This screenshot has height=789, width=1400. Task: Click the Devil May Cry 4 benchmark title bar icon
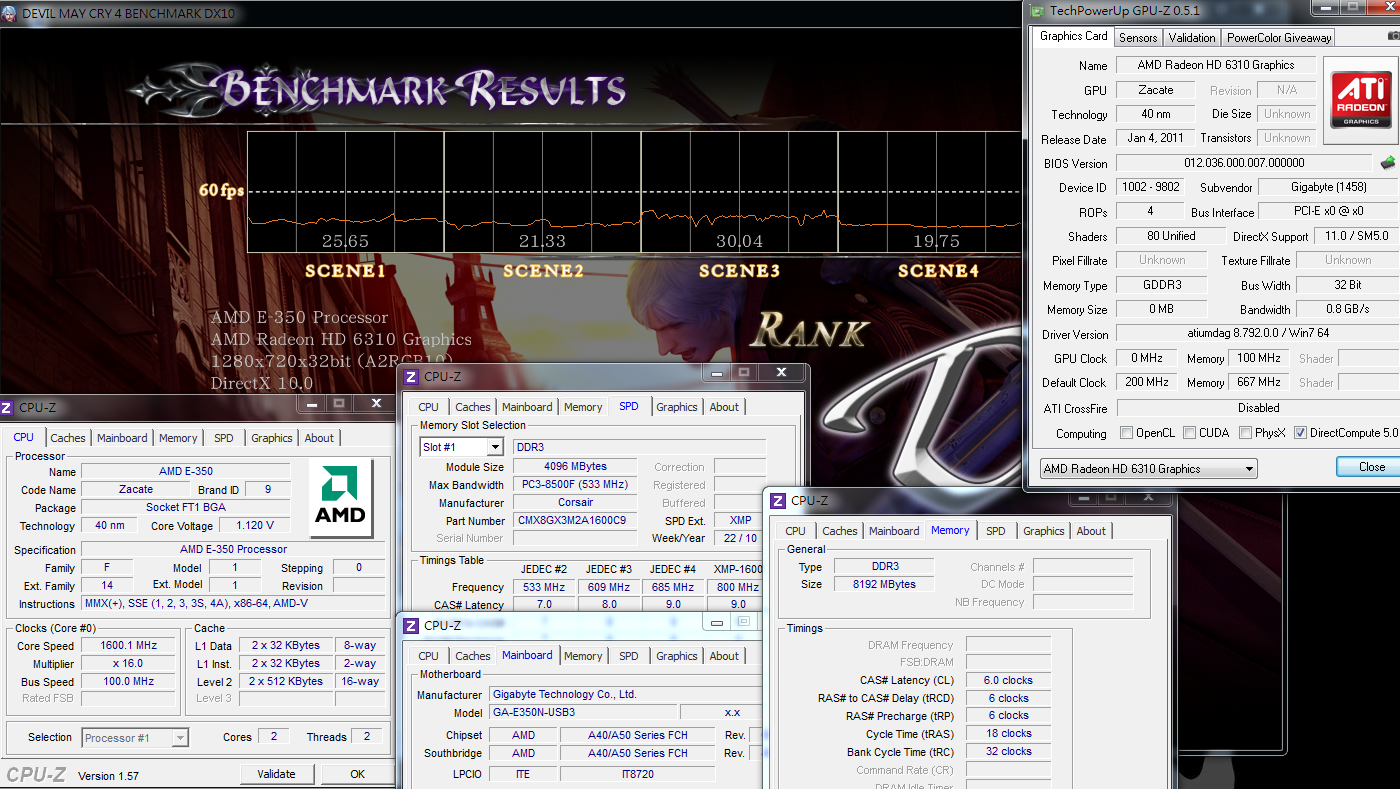click(10, 15)
